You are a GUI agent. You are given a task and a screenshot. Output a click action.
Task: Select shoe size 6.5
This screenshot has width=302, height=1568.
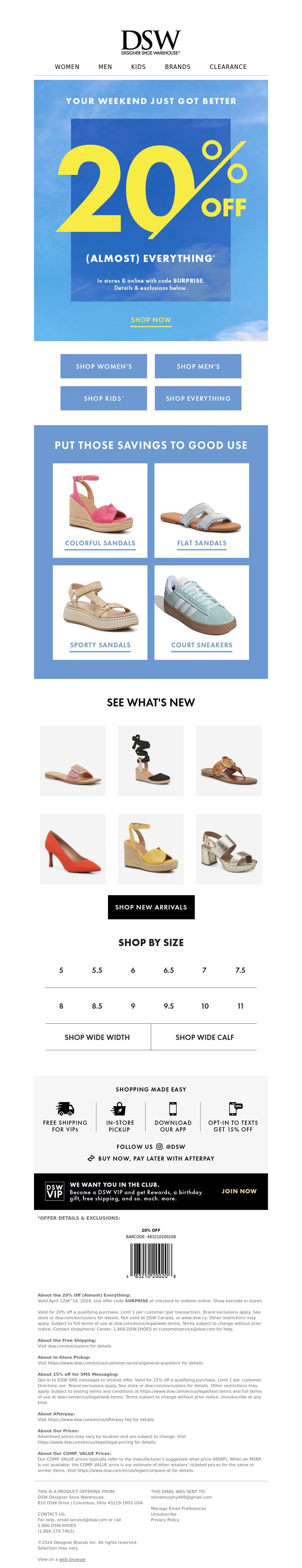coord(168,970)
